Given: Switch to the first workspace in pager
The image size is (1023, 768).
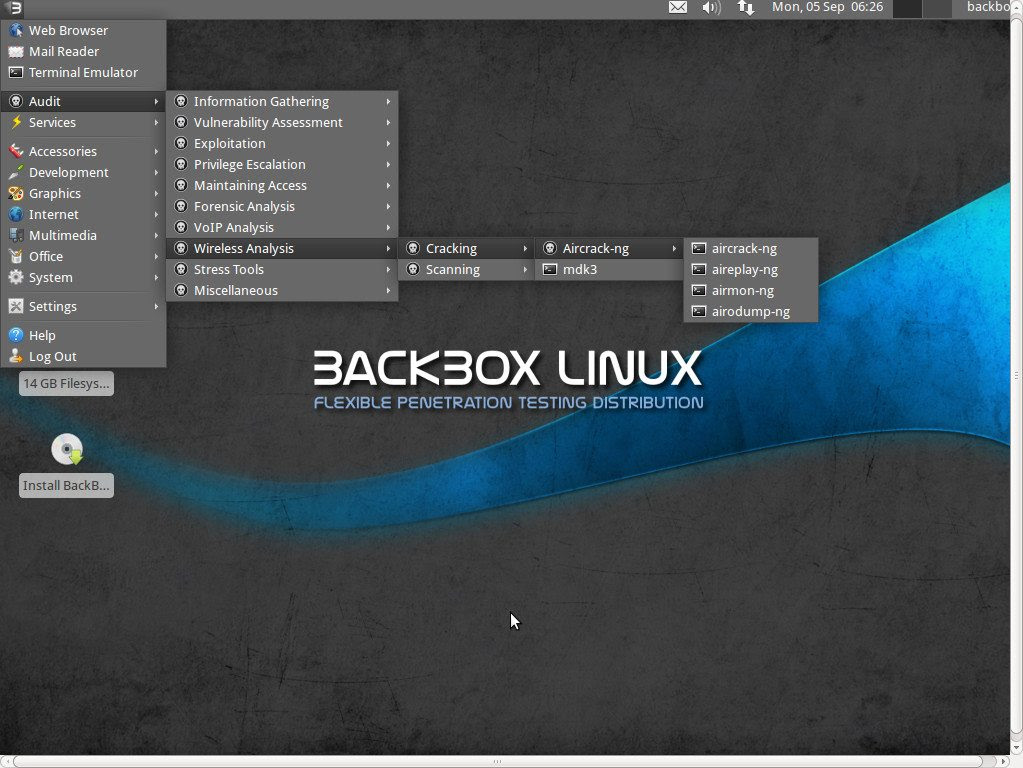Looking at the screenshot, I should (x=907, y=8).
